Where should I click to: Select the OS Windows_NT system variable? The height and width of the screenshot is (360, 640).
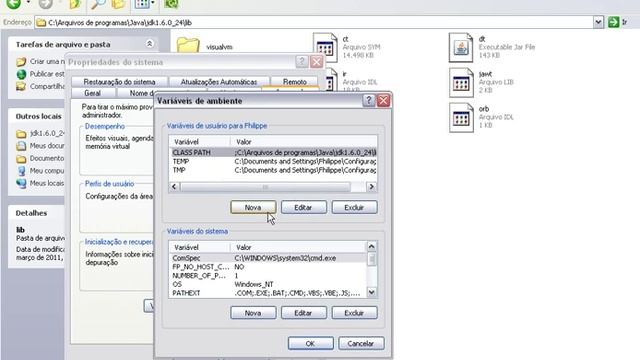click(x=268, y=284)
